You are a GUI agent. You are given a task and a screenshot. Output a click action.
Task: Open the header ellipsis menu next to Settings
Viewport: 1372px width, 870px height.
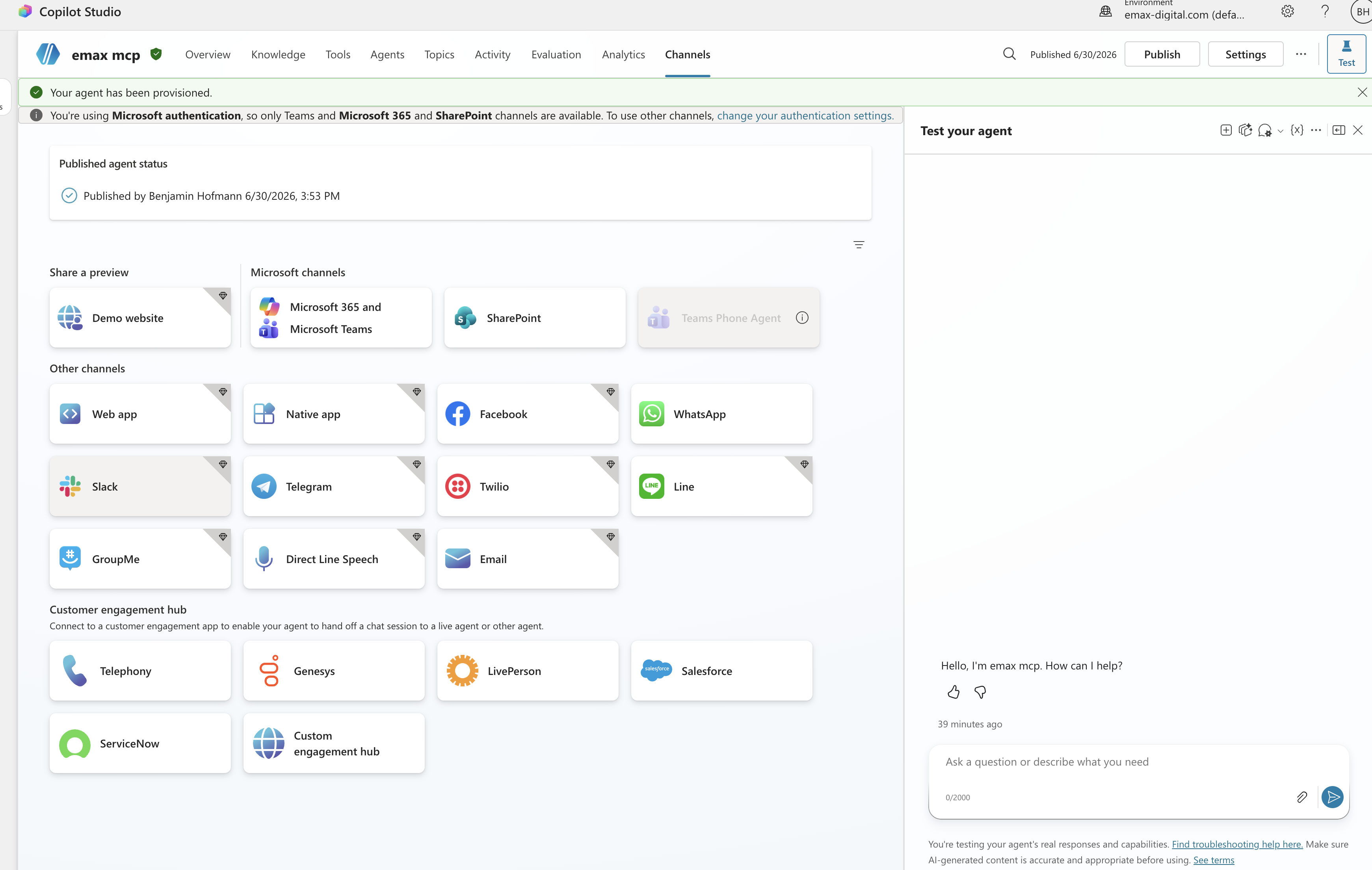[1301, 54]
